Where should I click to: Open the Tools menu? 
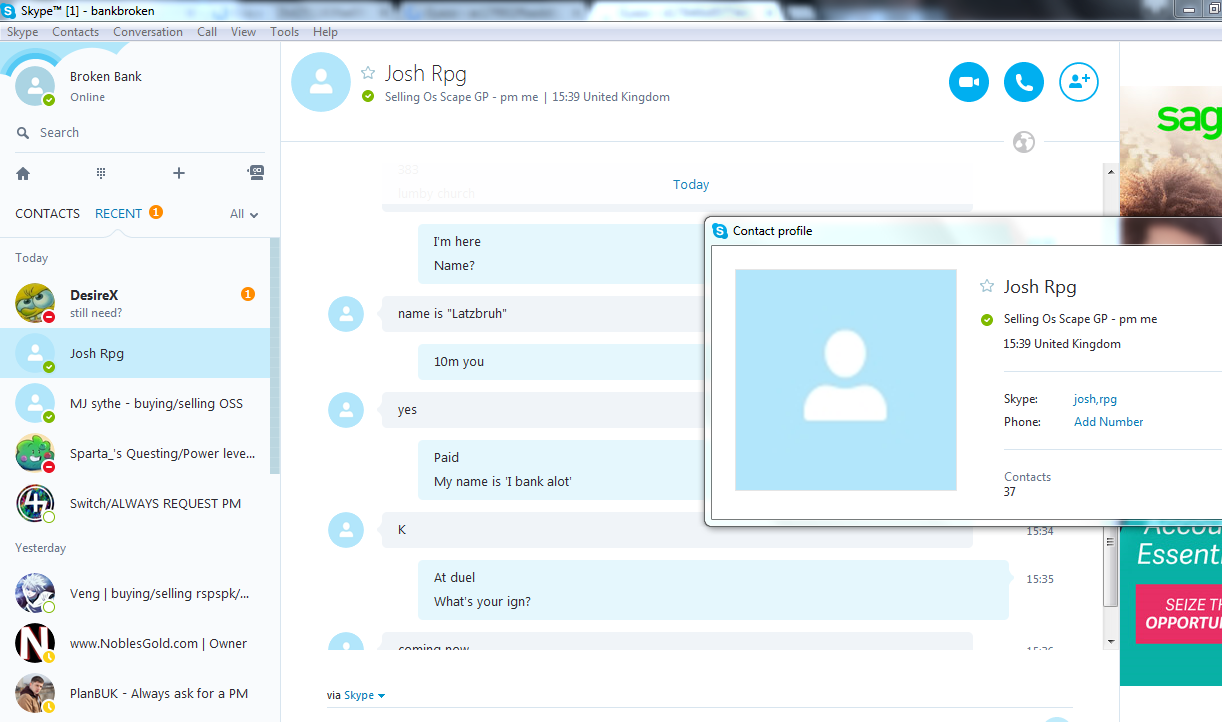coord(285,32)
